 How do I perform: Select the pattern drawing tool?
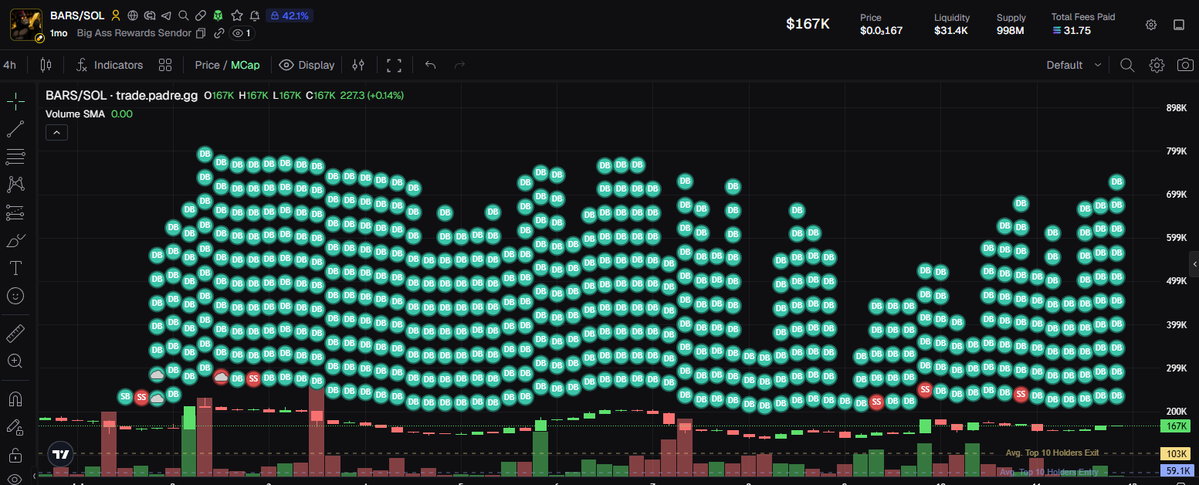tap(15, 184)
